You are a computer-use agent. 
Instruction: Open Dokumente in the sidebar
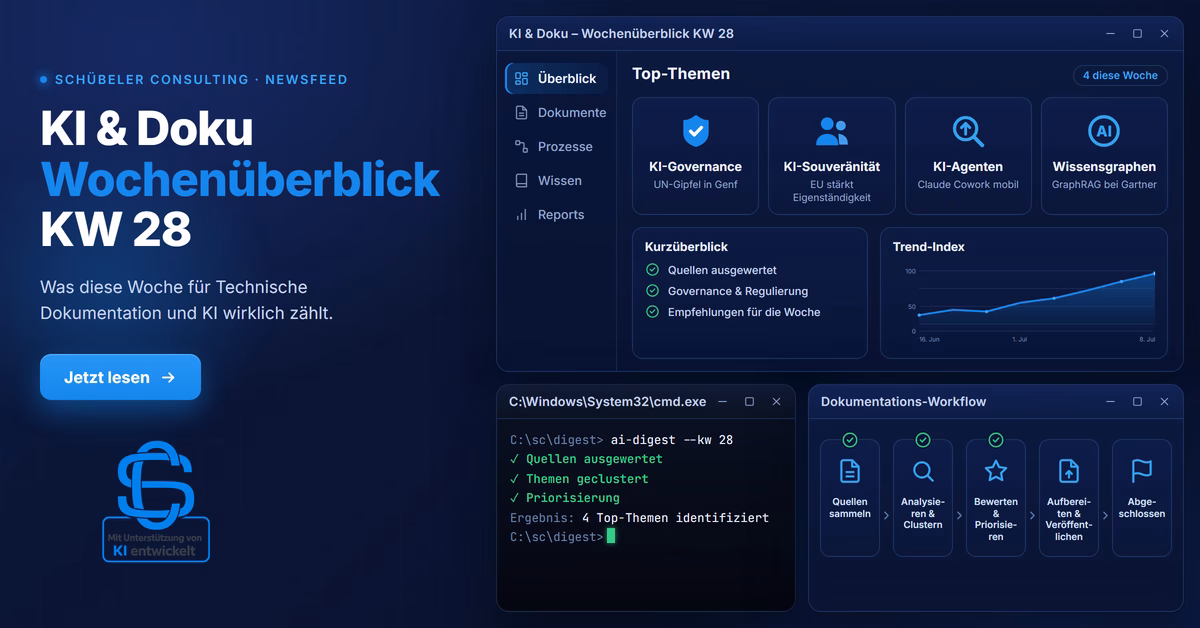tap(560, 113)
